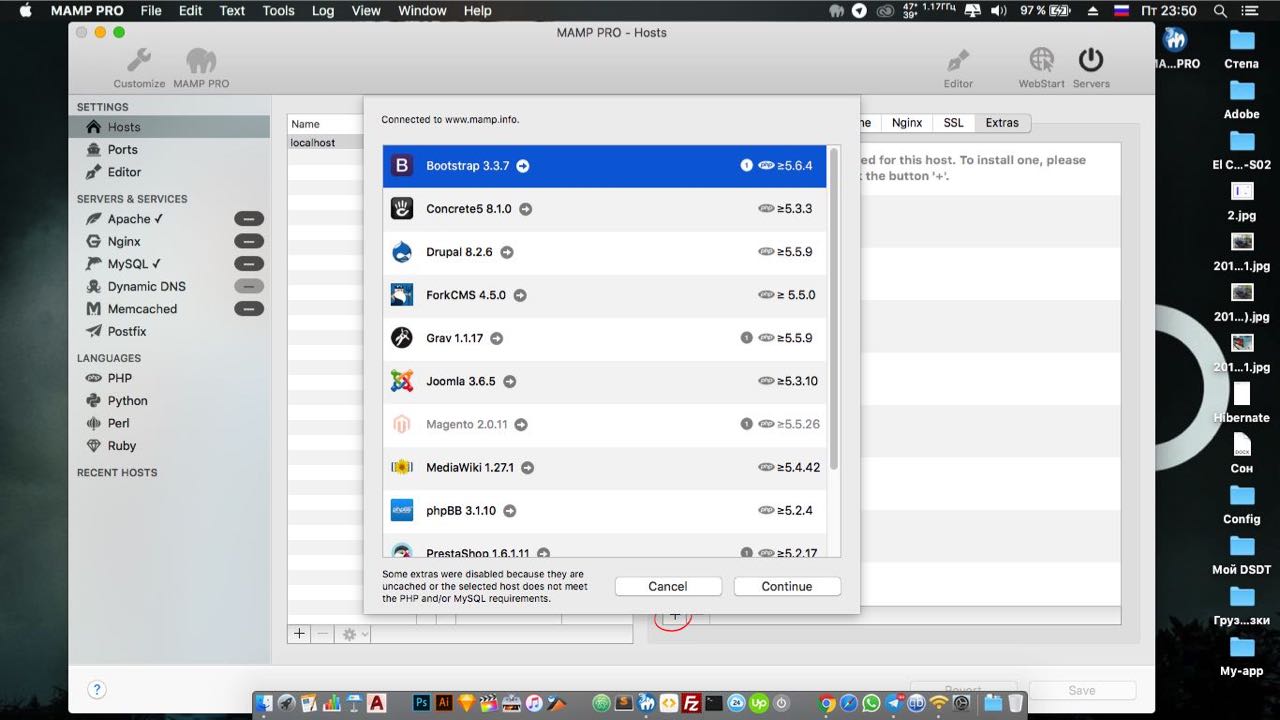
Task: Switch to the Nginx tab
Action: tap(907, 123)
